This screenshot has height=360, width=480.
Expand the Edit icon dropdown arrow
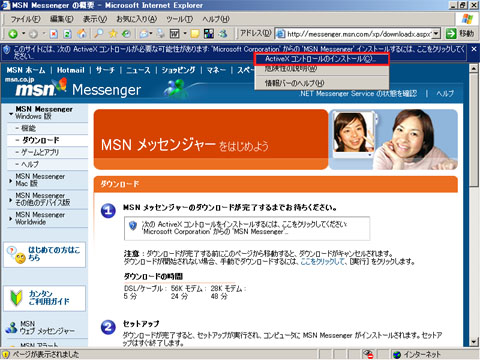(x=185, y=34)
